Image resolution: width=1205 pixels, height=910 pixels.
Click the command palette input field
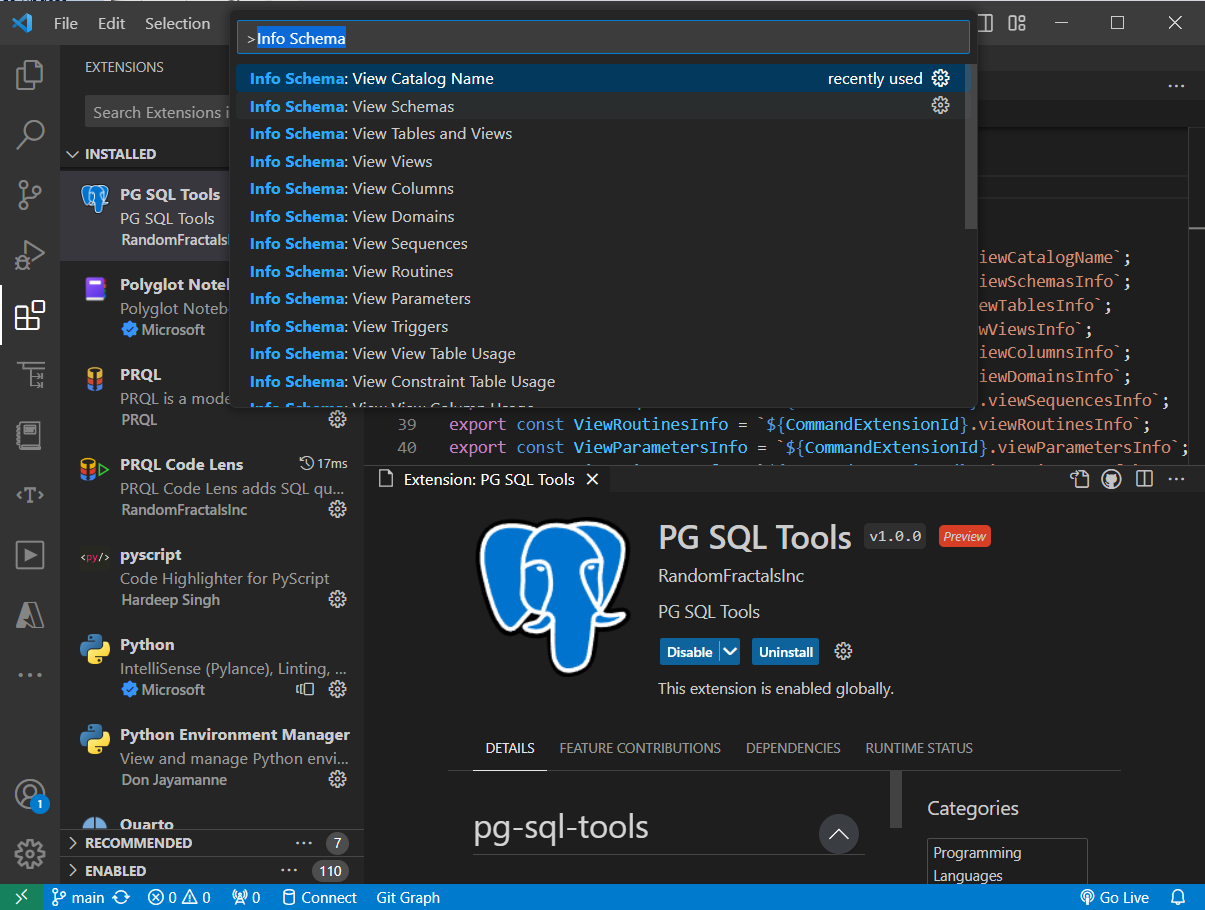tap(603, 38)
